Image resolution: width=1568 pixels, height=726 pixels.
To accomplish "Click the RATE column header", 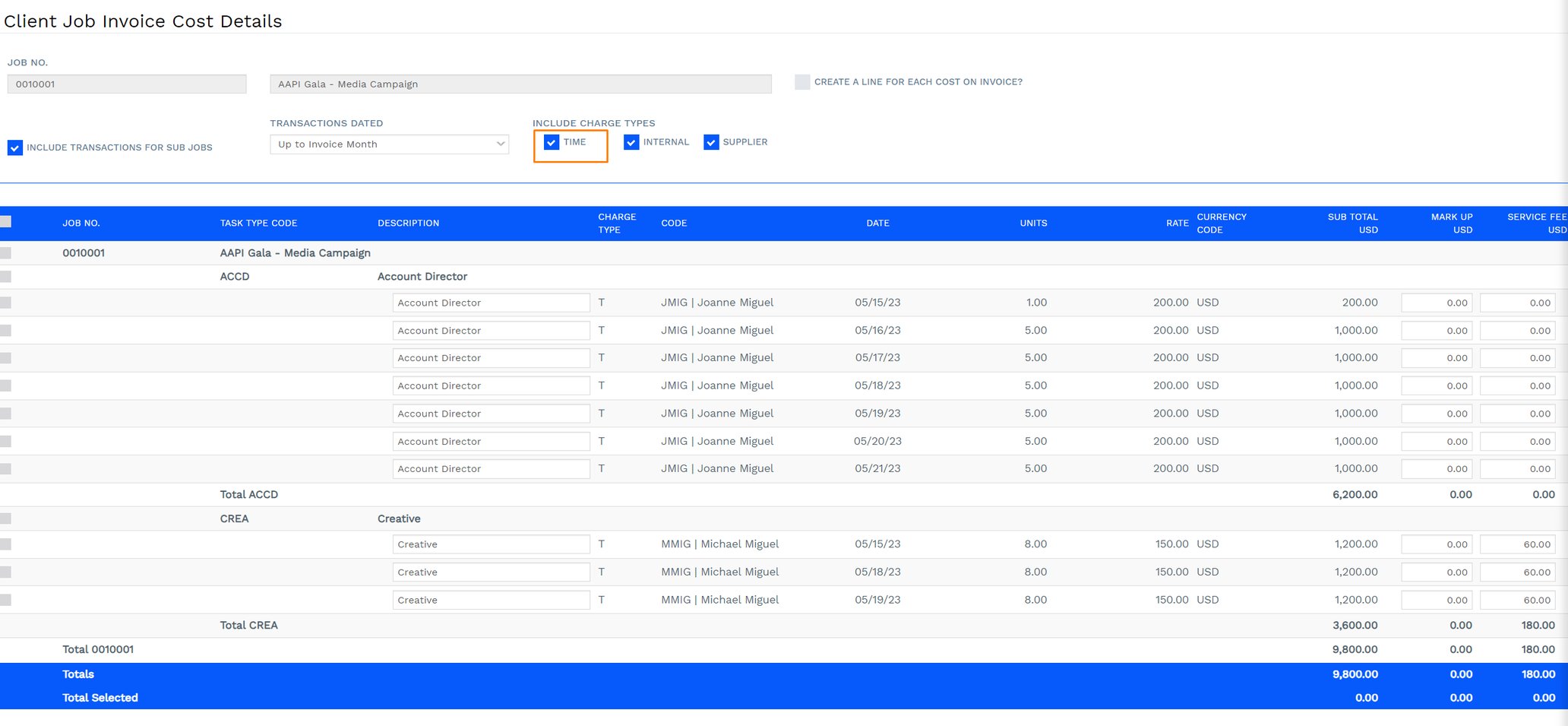I will click(1178, 224).
